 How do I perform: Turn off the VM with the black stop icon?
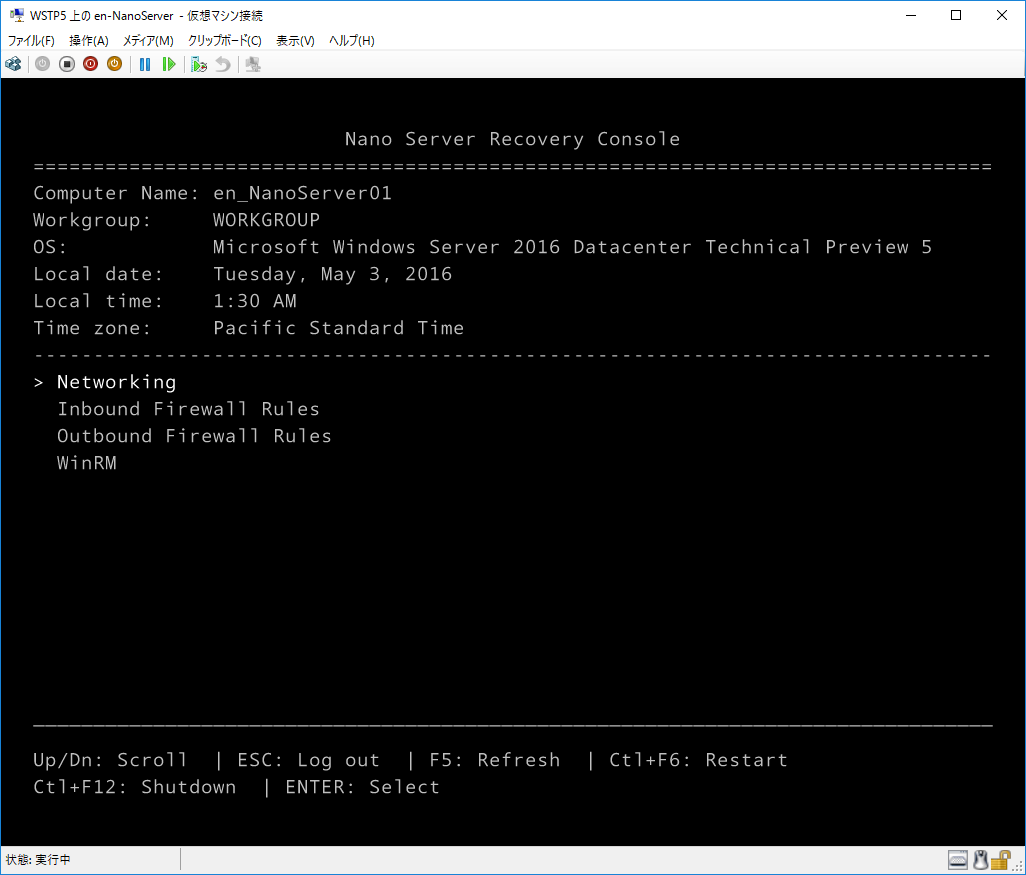coord(67,64)
